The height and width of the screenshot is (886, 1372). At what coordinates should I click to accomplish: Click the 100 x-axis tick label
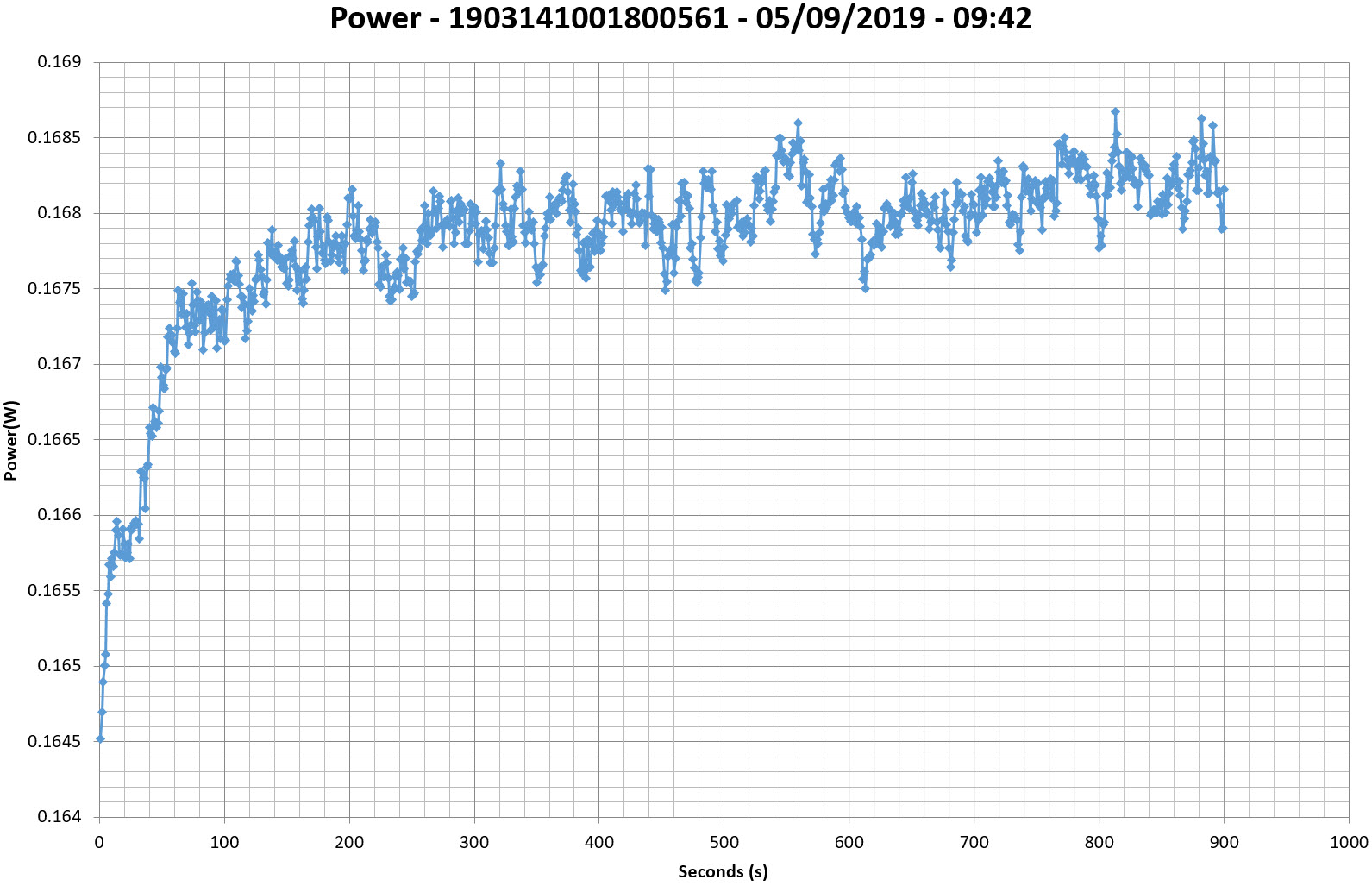[x=224, y=843]
